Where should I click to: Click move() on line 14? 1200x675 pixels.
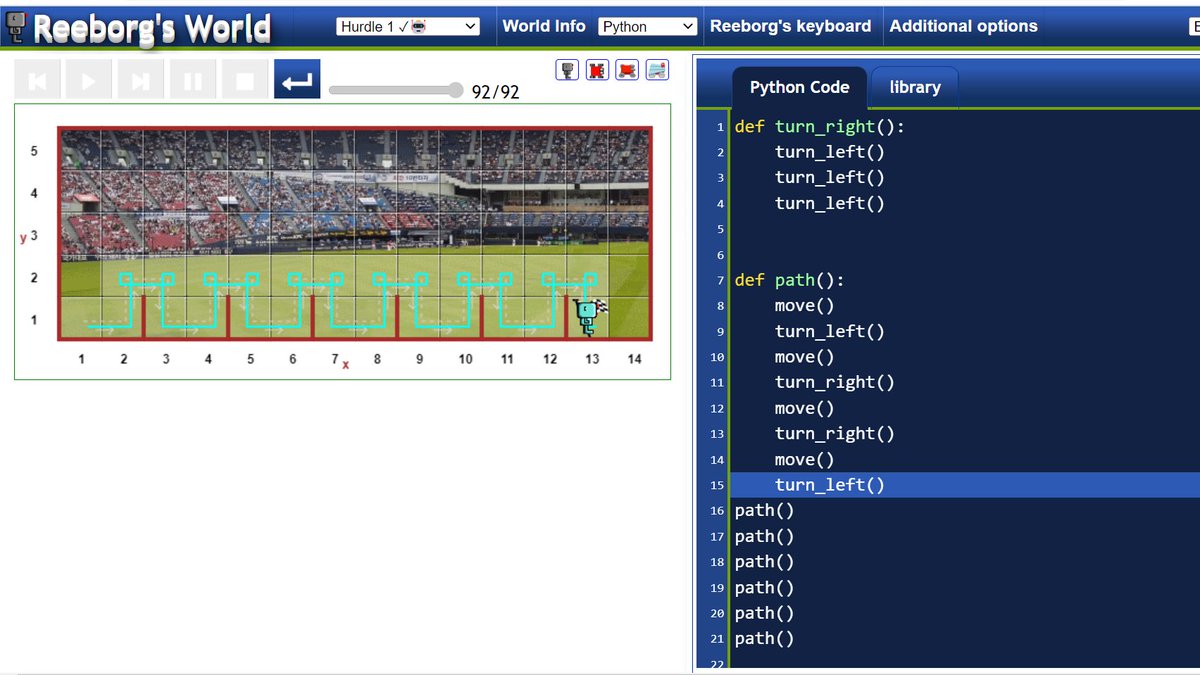point(804,460)
